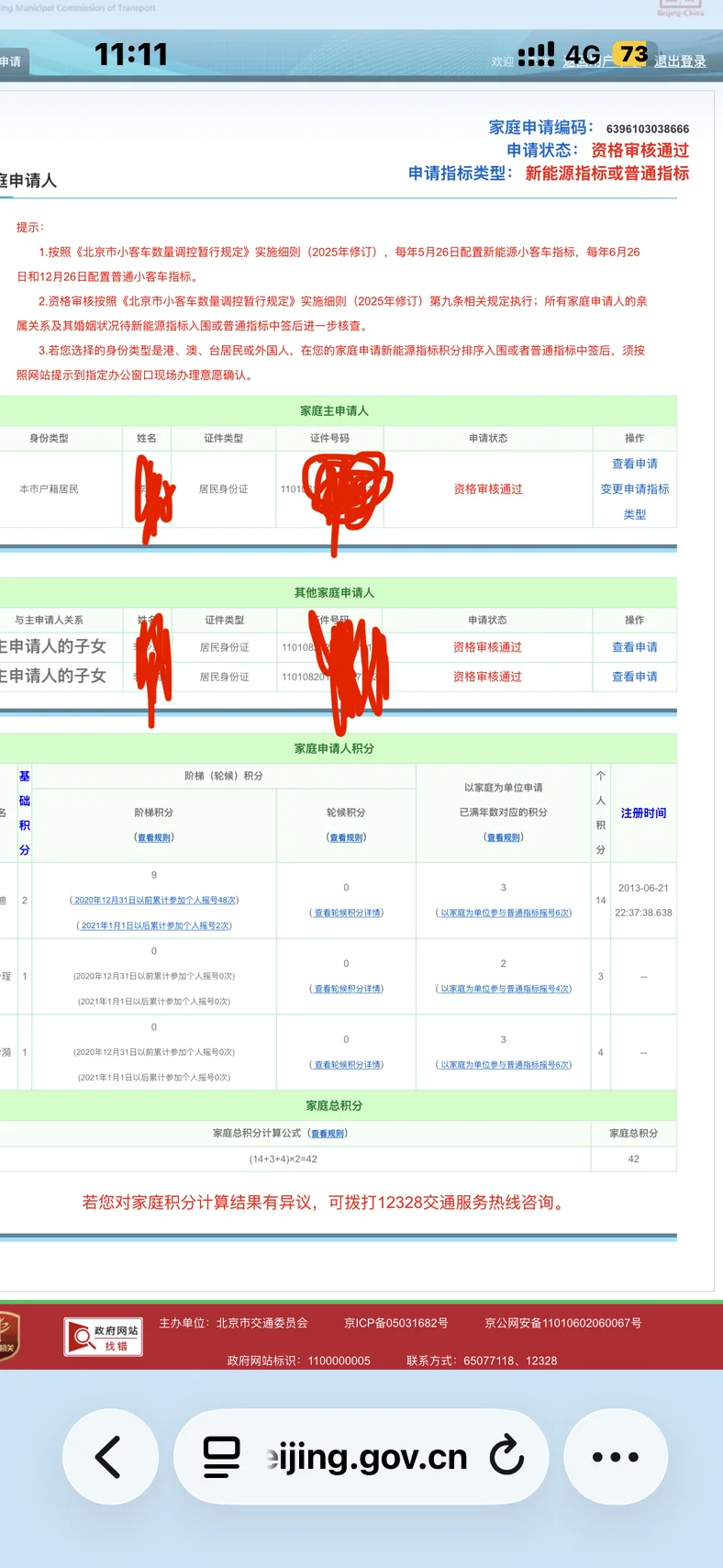Open 查看申请 for the main applicant
The height and width of the screenshot is (1568, 723).
point(634,464)
